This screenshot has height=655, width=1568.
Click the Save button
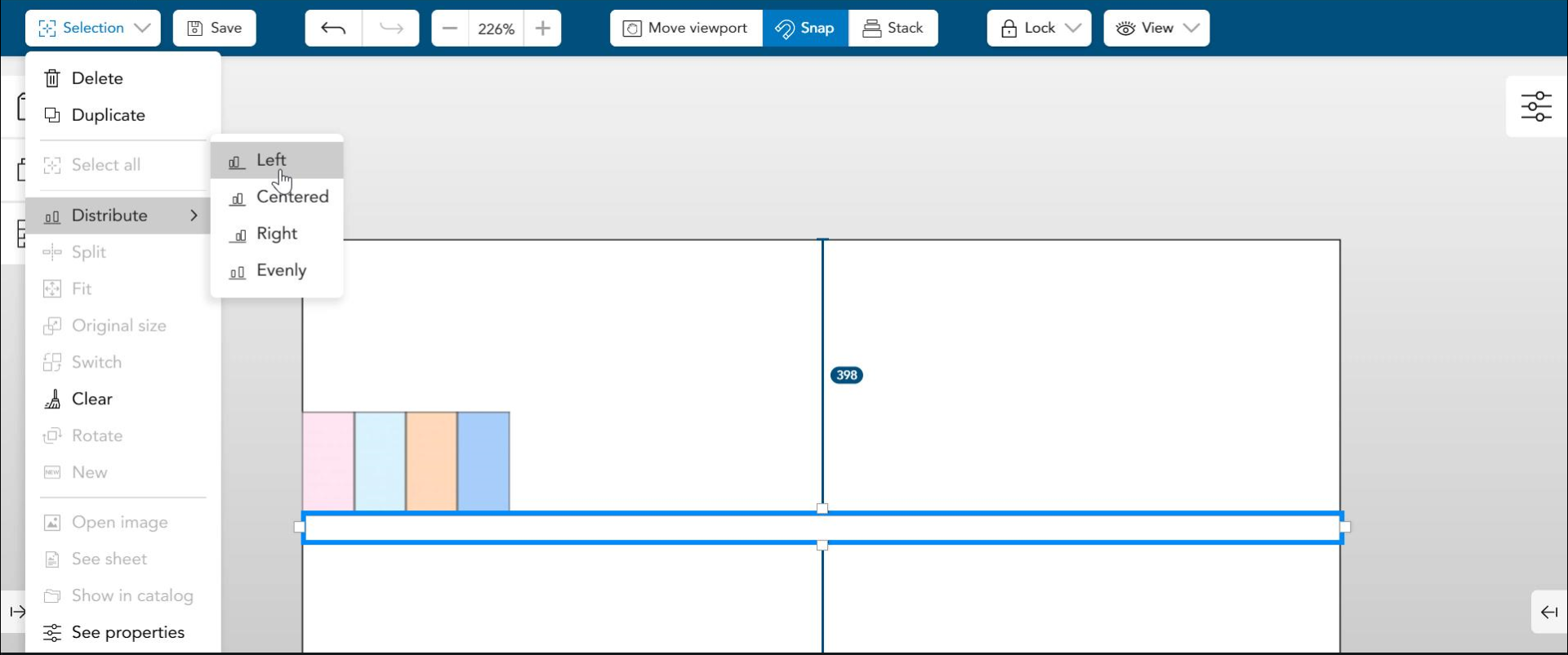pos(214,28)
